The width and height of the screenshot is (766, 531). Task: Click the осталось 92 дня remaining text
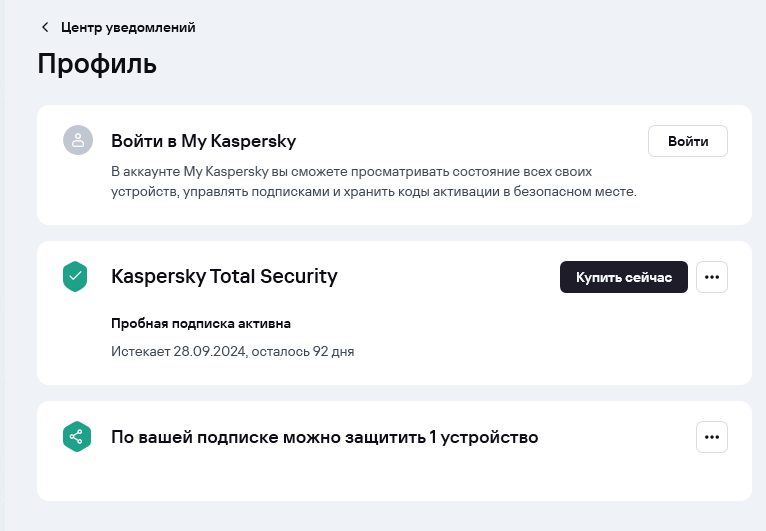(x=303, y=351)
